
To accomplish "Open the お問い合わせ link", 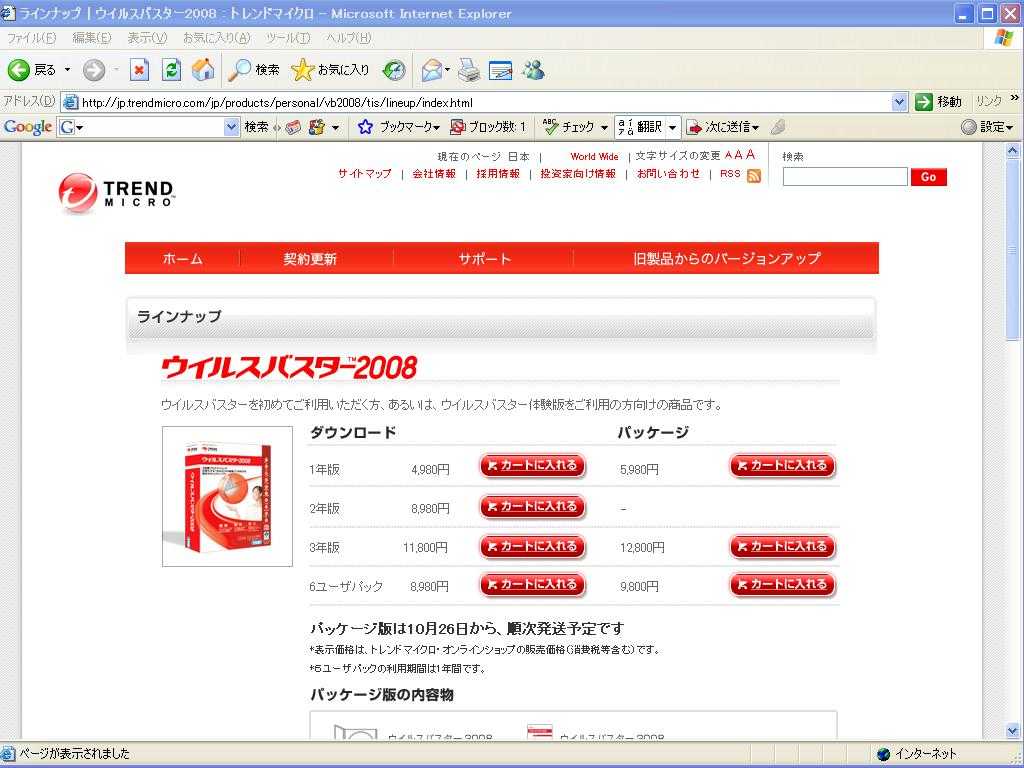I will [x=668, y=174].
